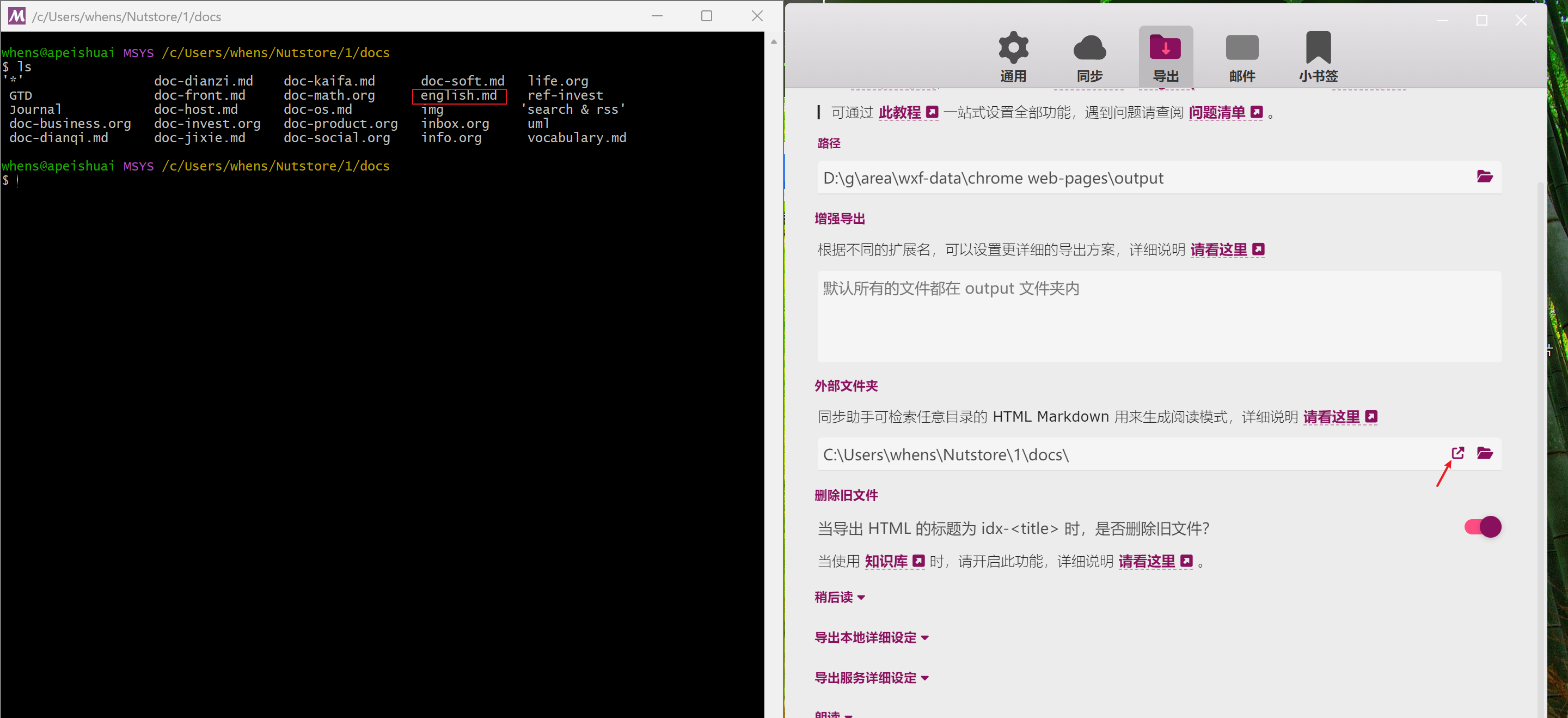Click english.md in the terminal listing
1568x718 pixels.
[458, 96]
